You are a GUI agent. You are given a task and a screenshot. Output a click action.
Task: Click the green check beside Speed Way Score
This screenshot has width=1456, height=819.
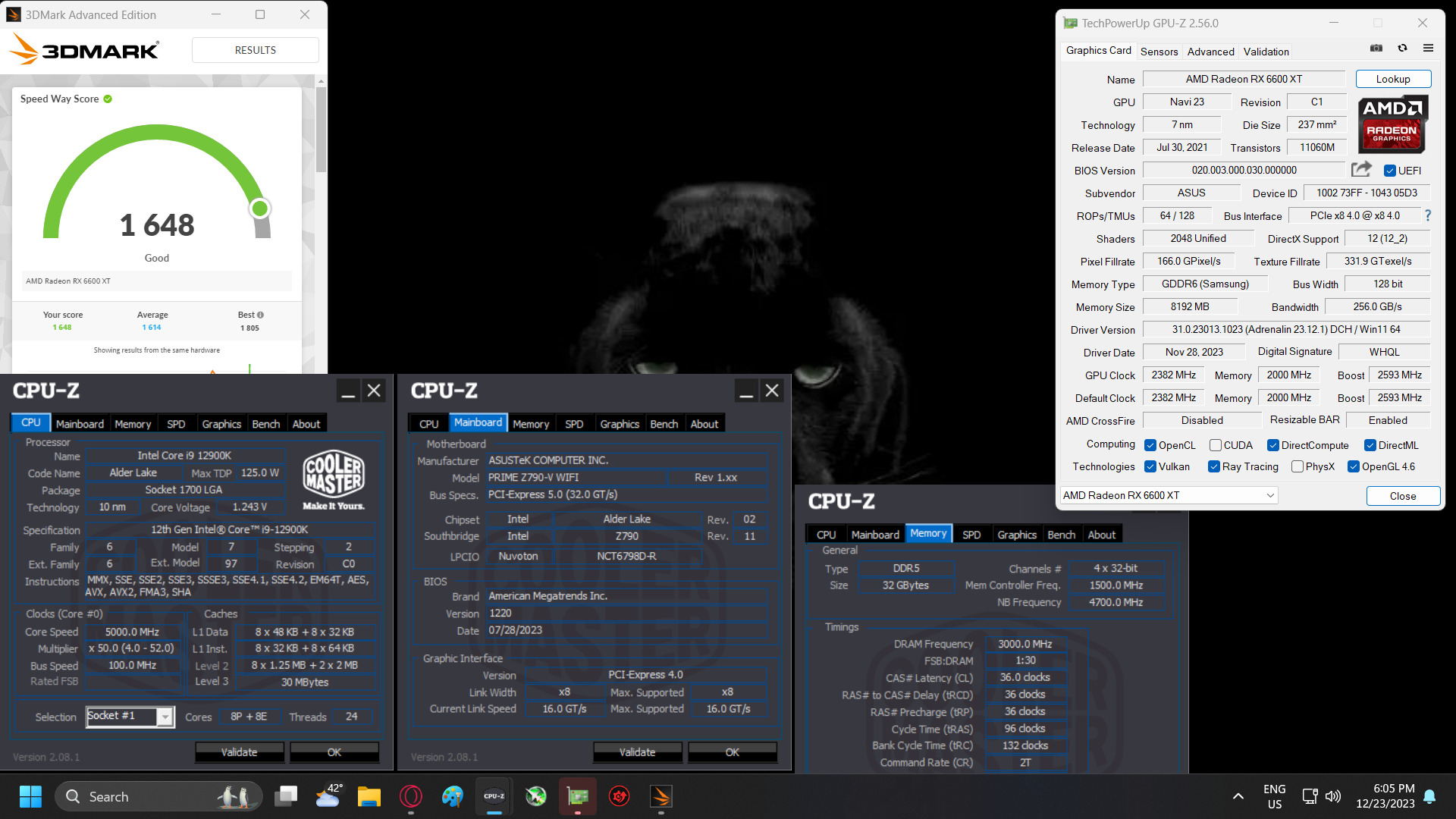point(108,99)
